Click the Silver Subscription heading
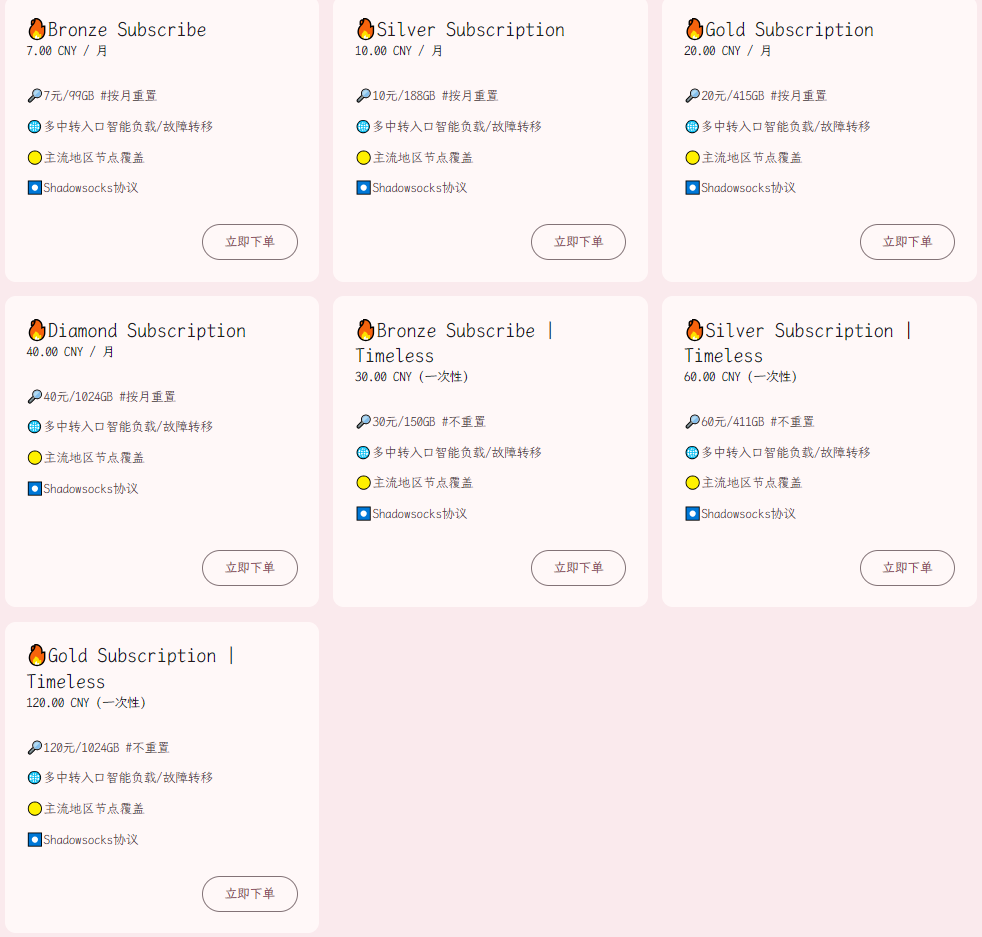 pyautogui.click(x=470, y=29)
